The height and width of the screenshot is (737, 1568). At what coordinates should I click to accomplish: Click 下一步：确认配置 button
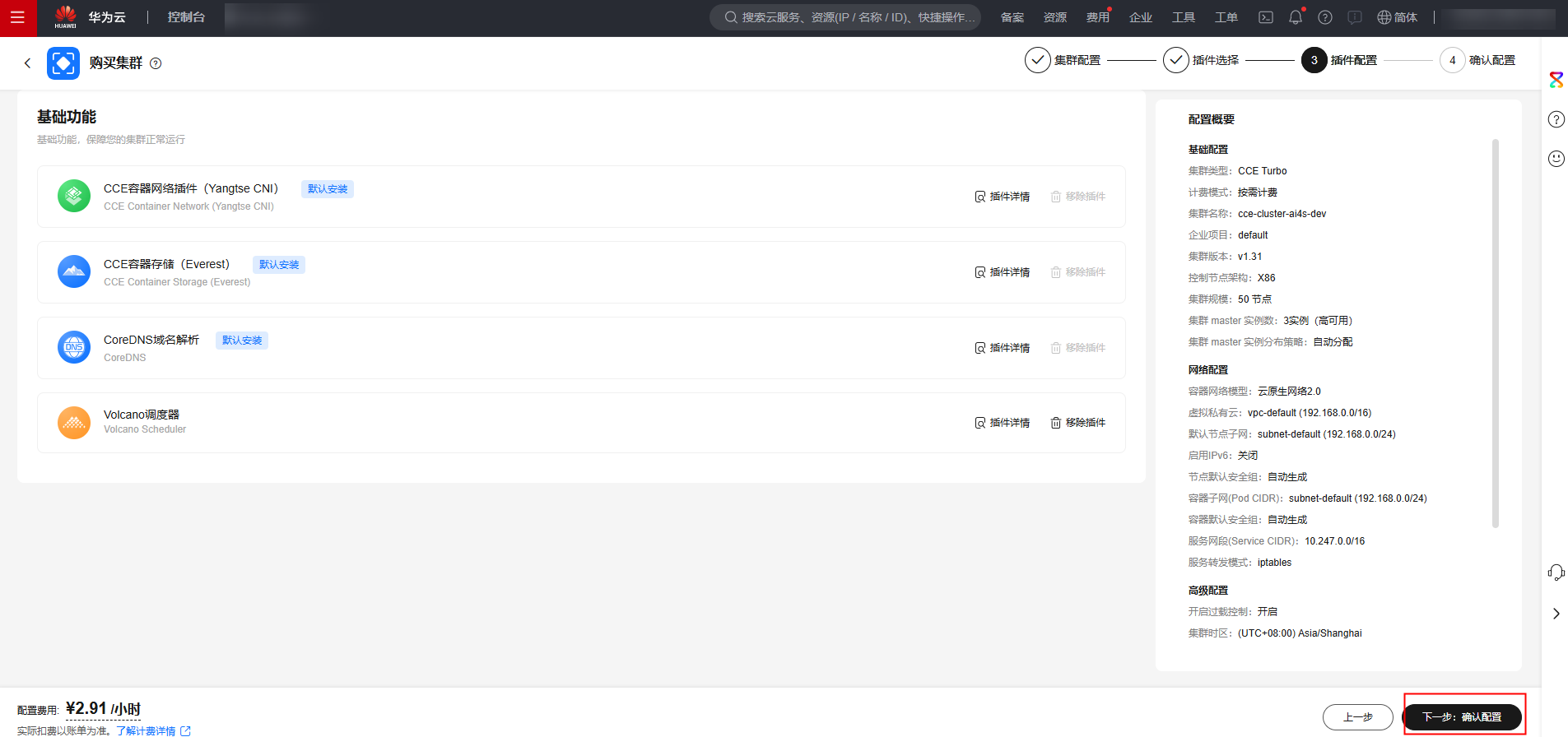point(1463,717)
